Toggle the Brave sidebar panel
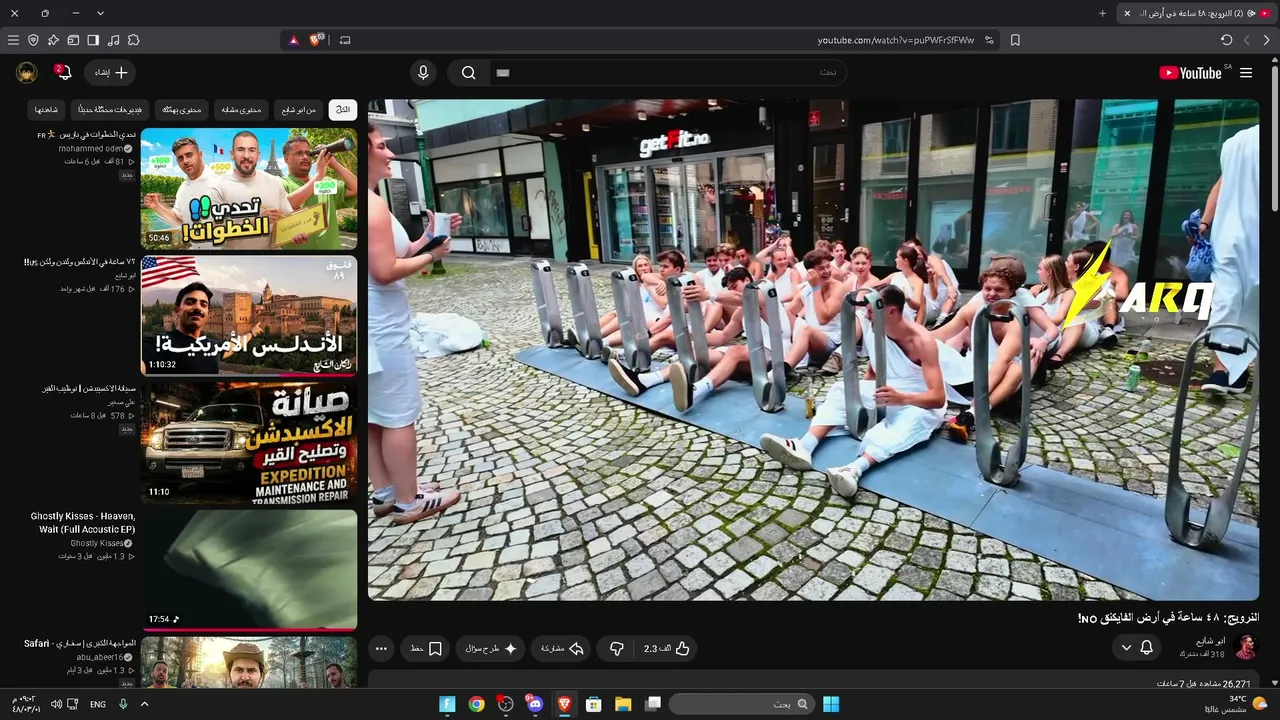The height and width of the screenshot is (720, 1280). click(x=93, y=40)
